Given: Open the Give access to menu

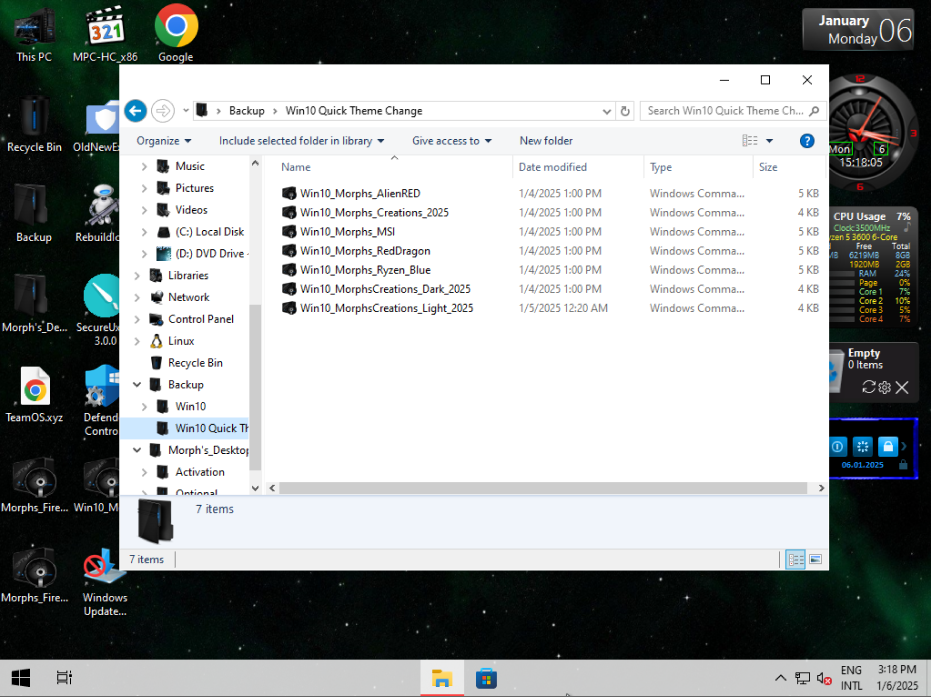Looking at the screenshot, I should click(452, 141).
